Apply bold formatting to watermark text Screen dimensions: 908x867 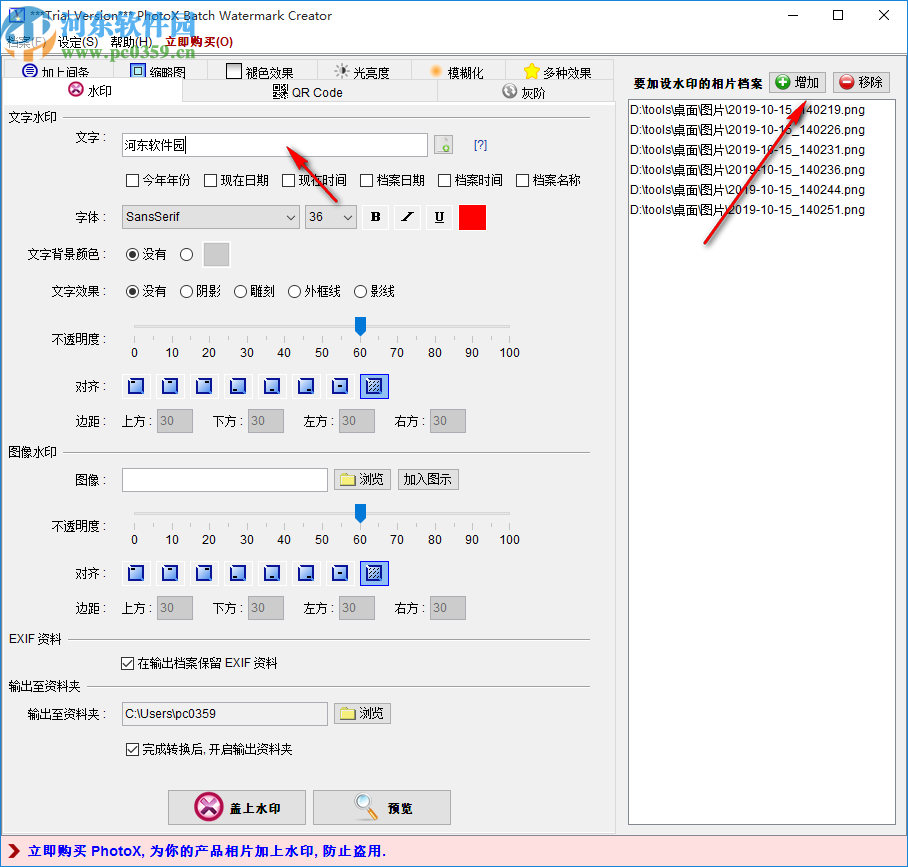[x=375, y=217]
